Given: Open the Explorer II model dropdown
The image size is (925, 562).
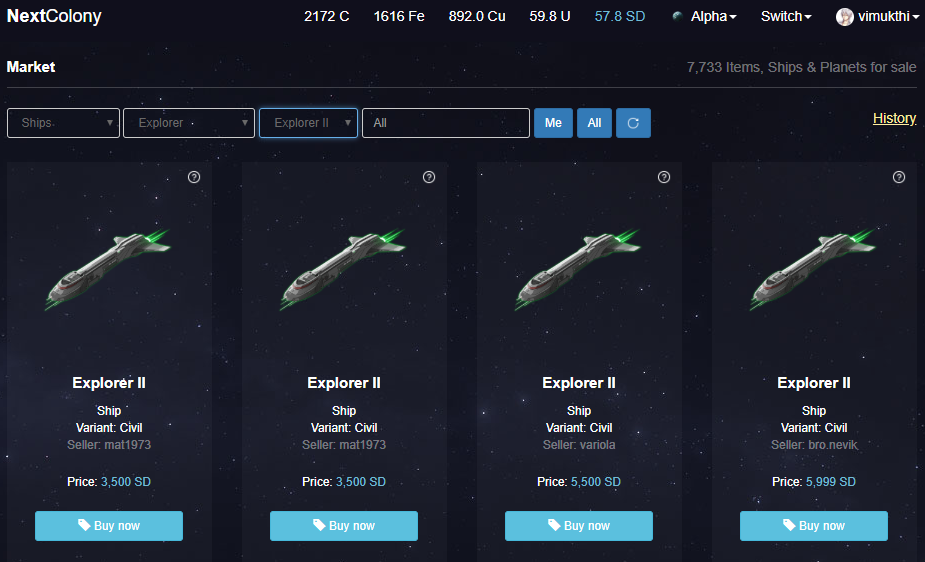Looking at the screenshot, I should 308,123.
